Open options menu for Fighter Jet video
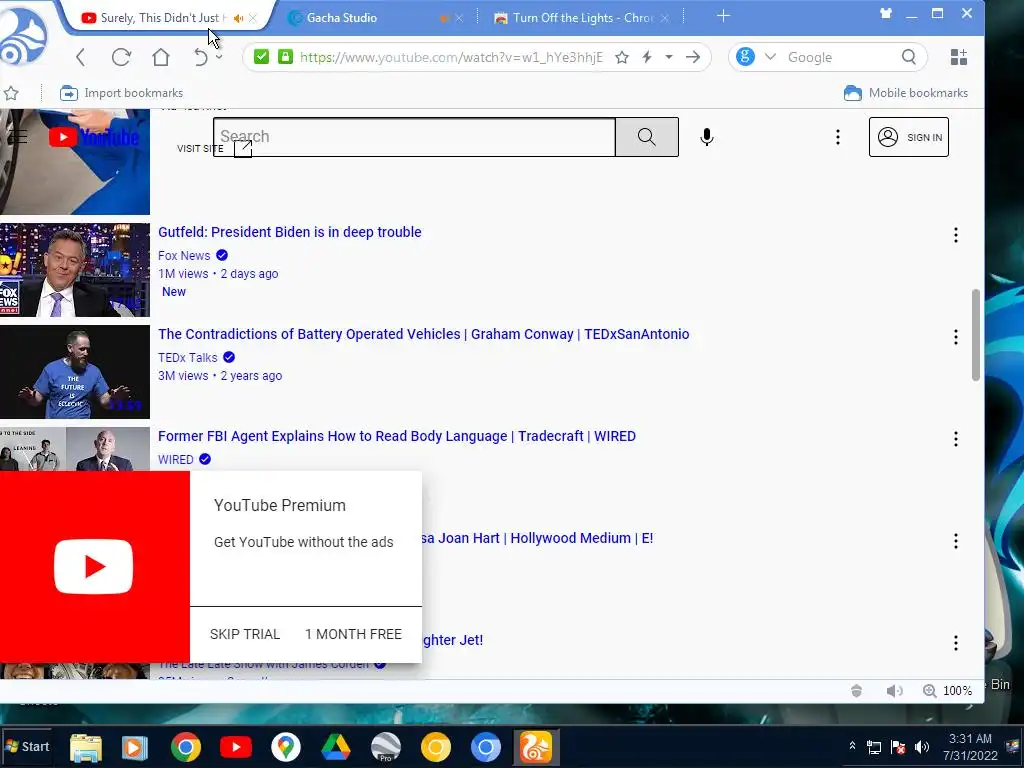The image size is (1024, 768). 955,643
